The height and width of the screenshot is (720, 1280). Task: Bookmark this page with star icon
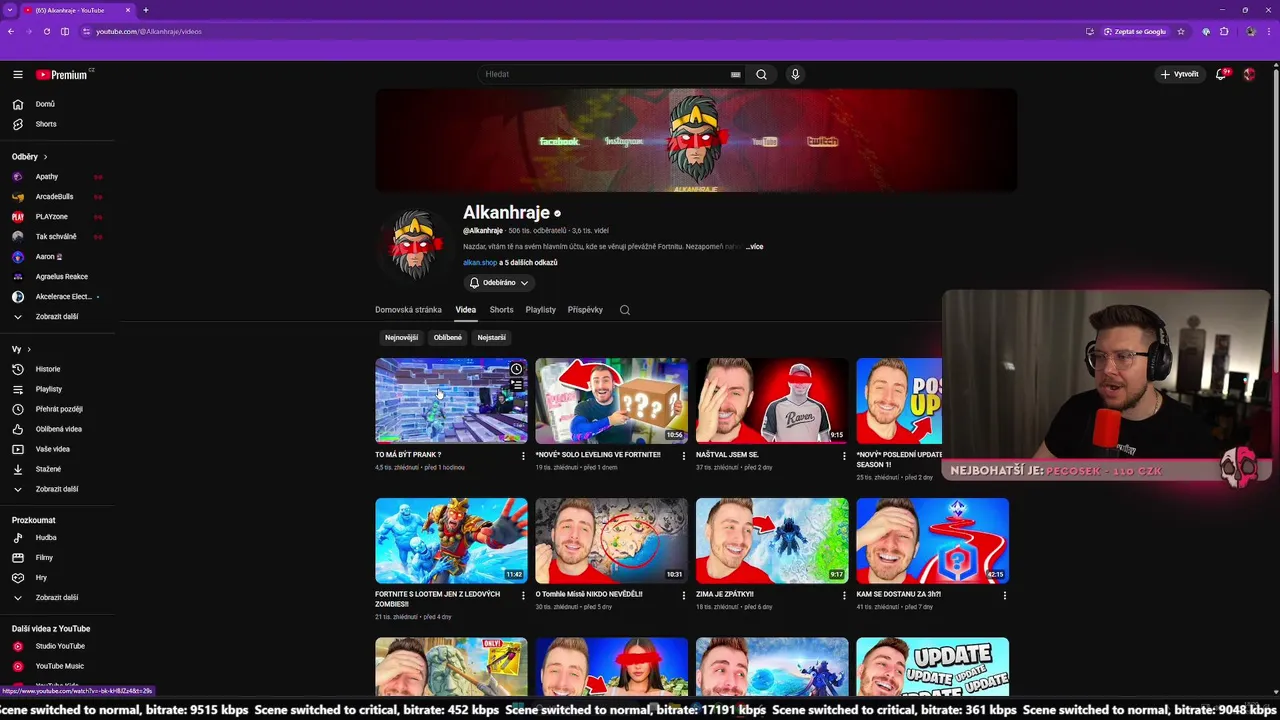[1181, 31]
